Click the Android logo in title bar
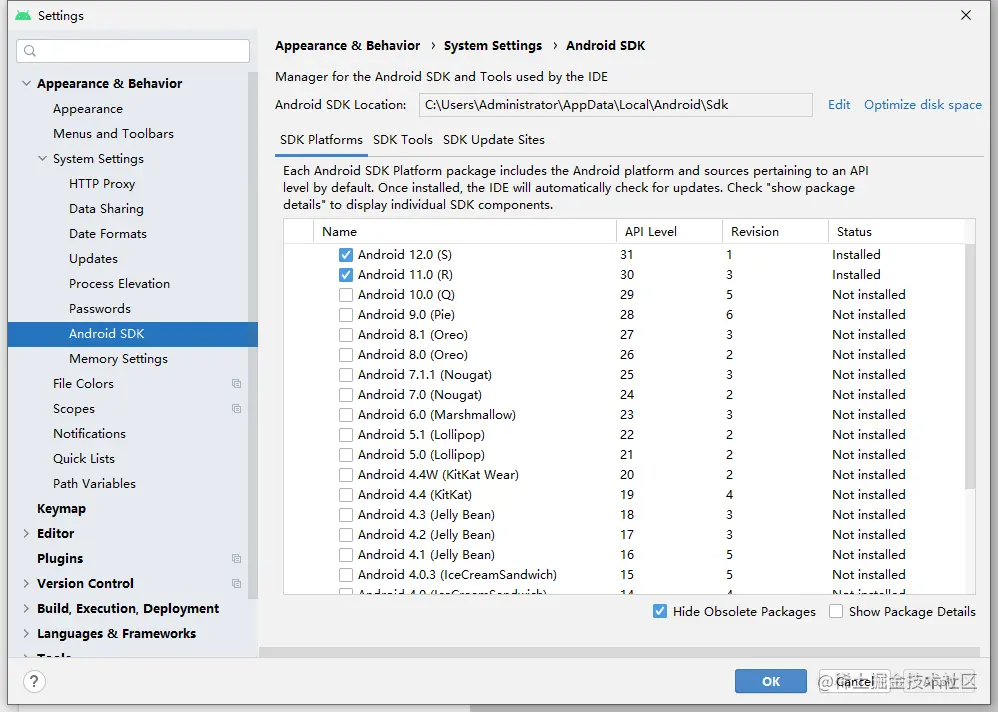This screenshot has height=712, width=998. click(x=23, y=15)
